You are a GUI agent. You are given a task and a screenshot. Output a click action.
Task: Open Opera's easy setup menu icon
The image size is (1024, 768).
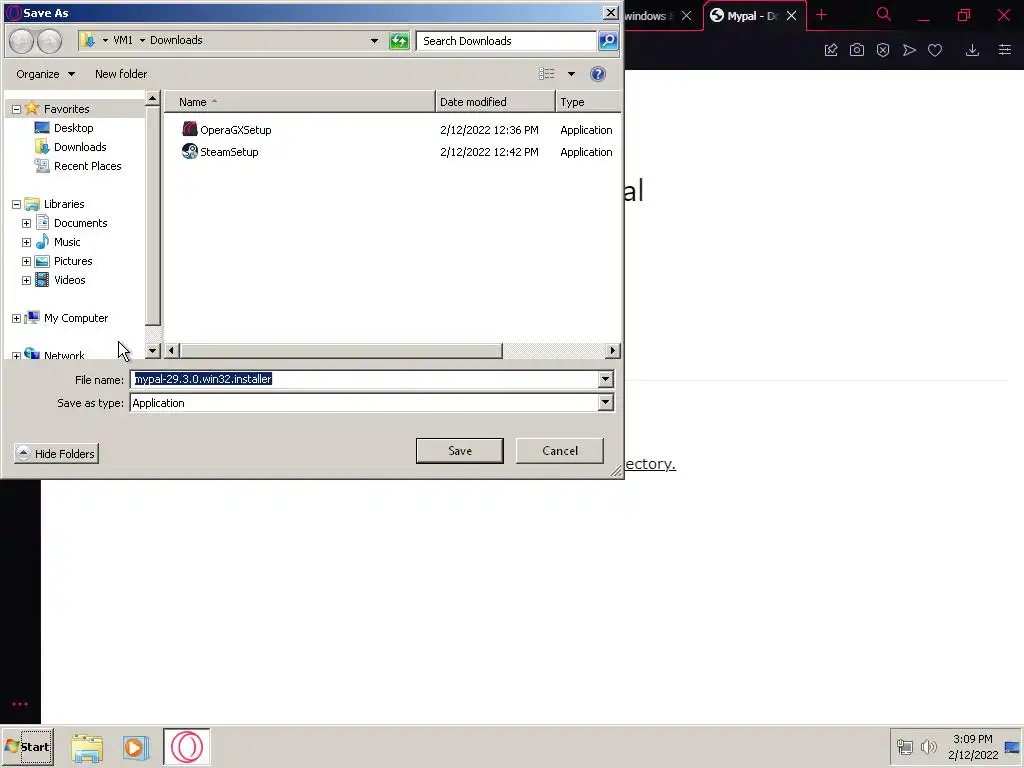tap(1005, 50)
